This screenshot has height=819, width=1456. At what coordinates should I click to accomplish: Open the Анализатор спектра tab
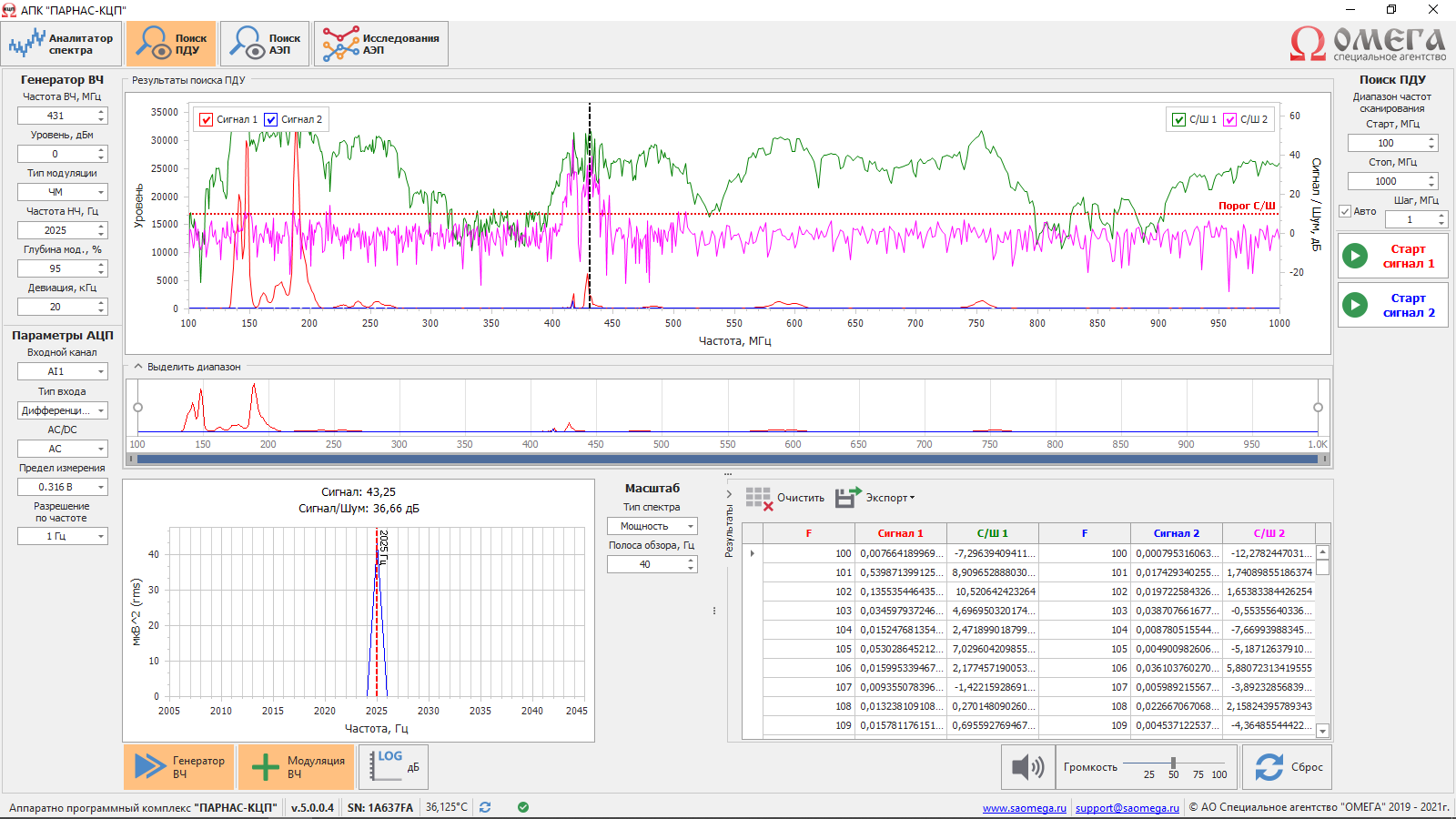click(x=63, y=44)
